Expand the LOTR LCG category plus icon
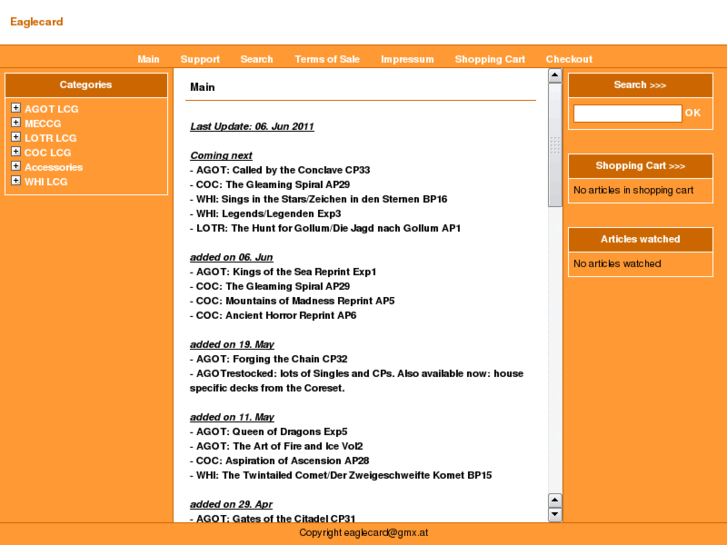 [16, 137]
